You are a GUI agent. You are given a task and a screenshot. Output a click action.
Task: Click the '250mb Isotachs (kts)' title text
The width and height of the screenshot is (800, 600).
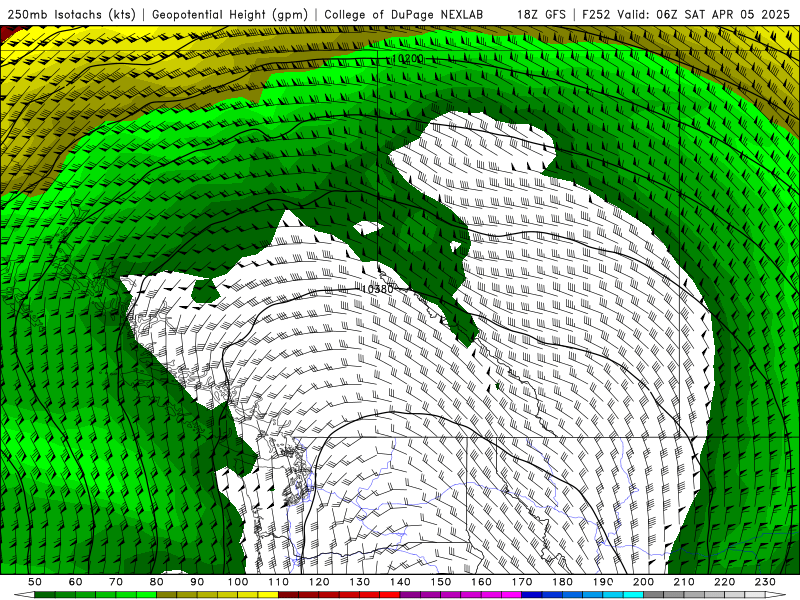71,14
